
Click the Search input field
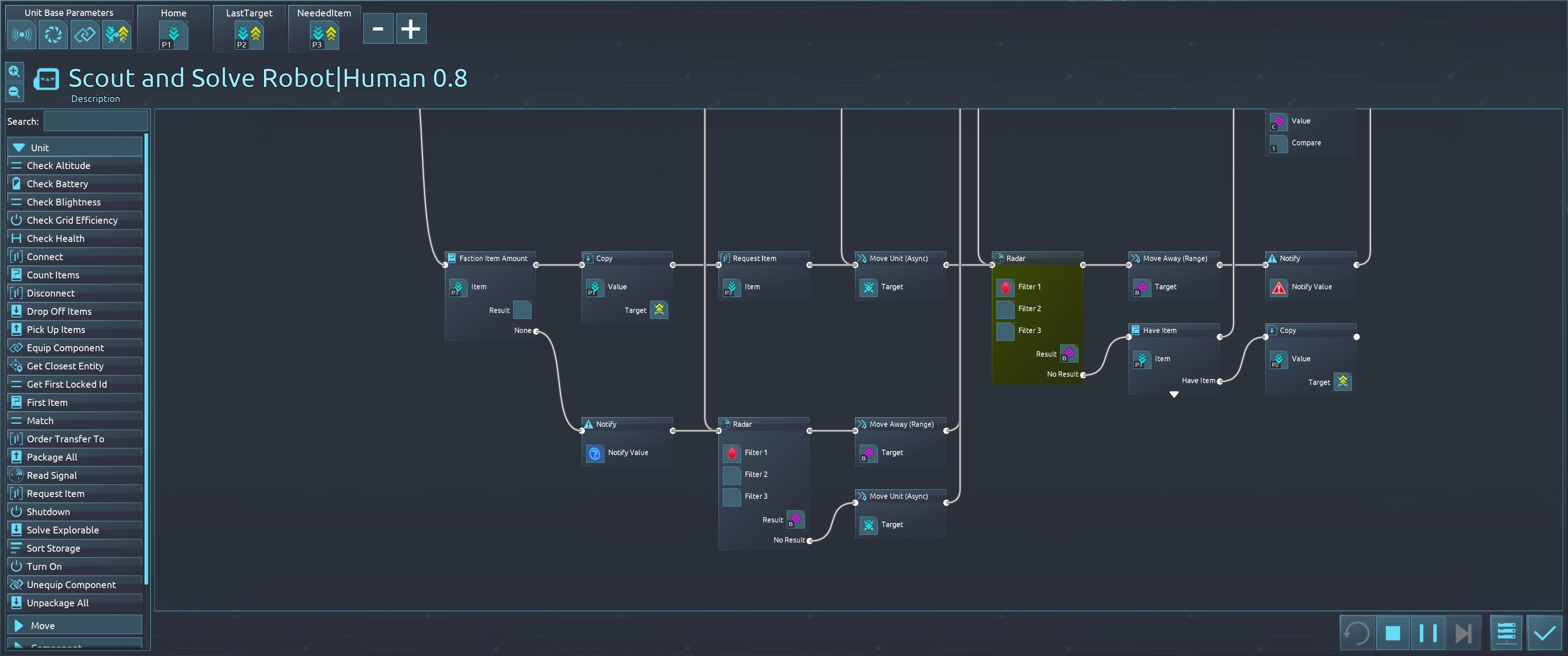click(96, 121)
